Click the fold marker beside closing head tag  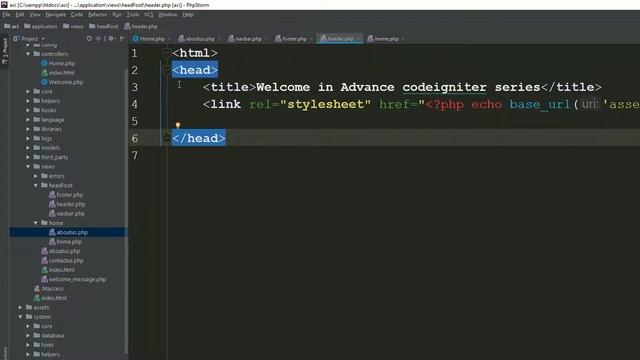point(167,138)
